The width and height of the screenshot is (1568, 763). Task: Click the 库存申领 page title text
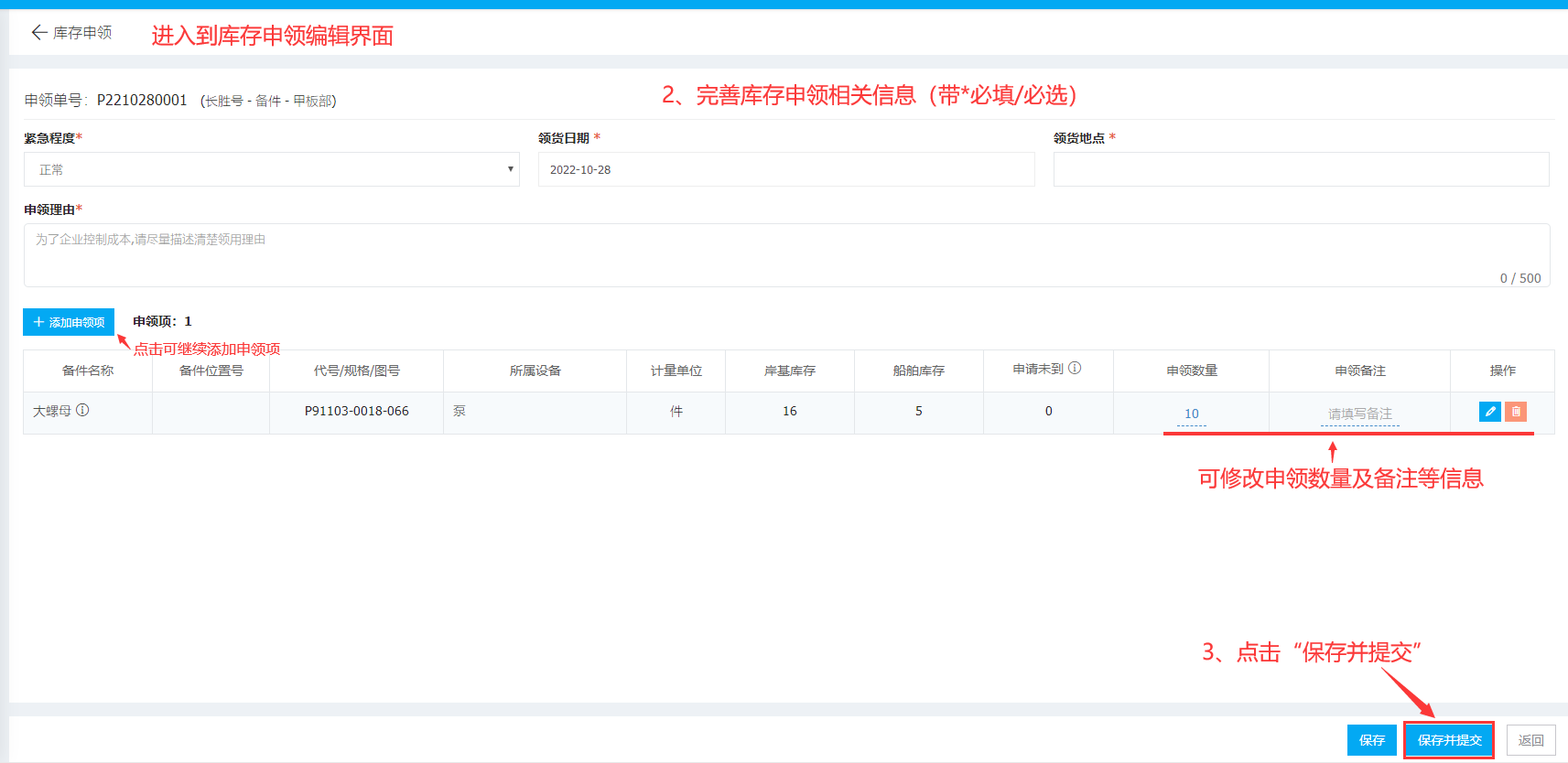click(x=82, y=33)
